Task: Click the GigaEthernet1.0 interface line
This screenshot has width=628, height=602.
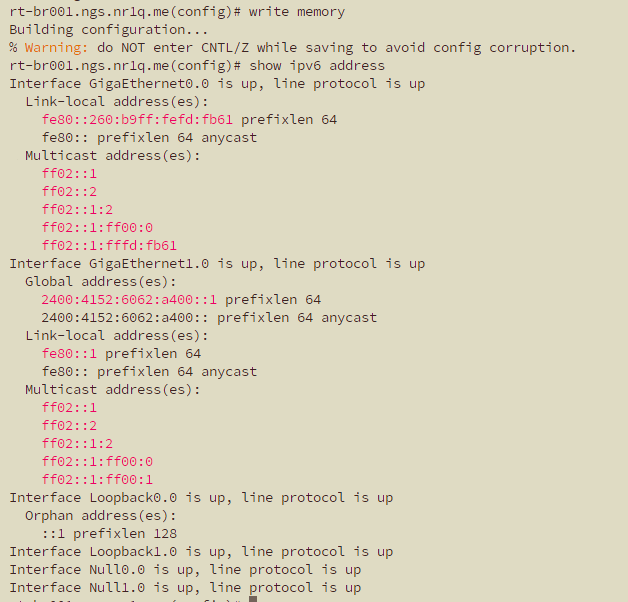Action: 217,264
